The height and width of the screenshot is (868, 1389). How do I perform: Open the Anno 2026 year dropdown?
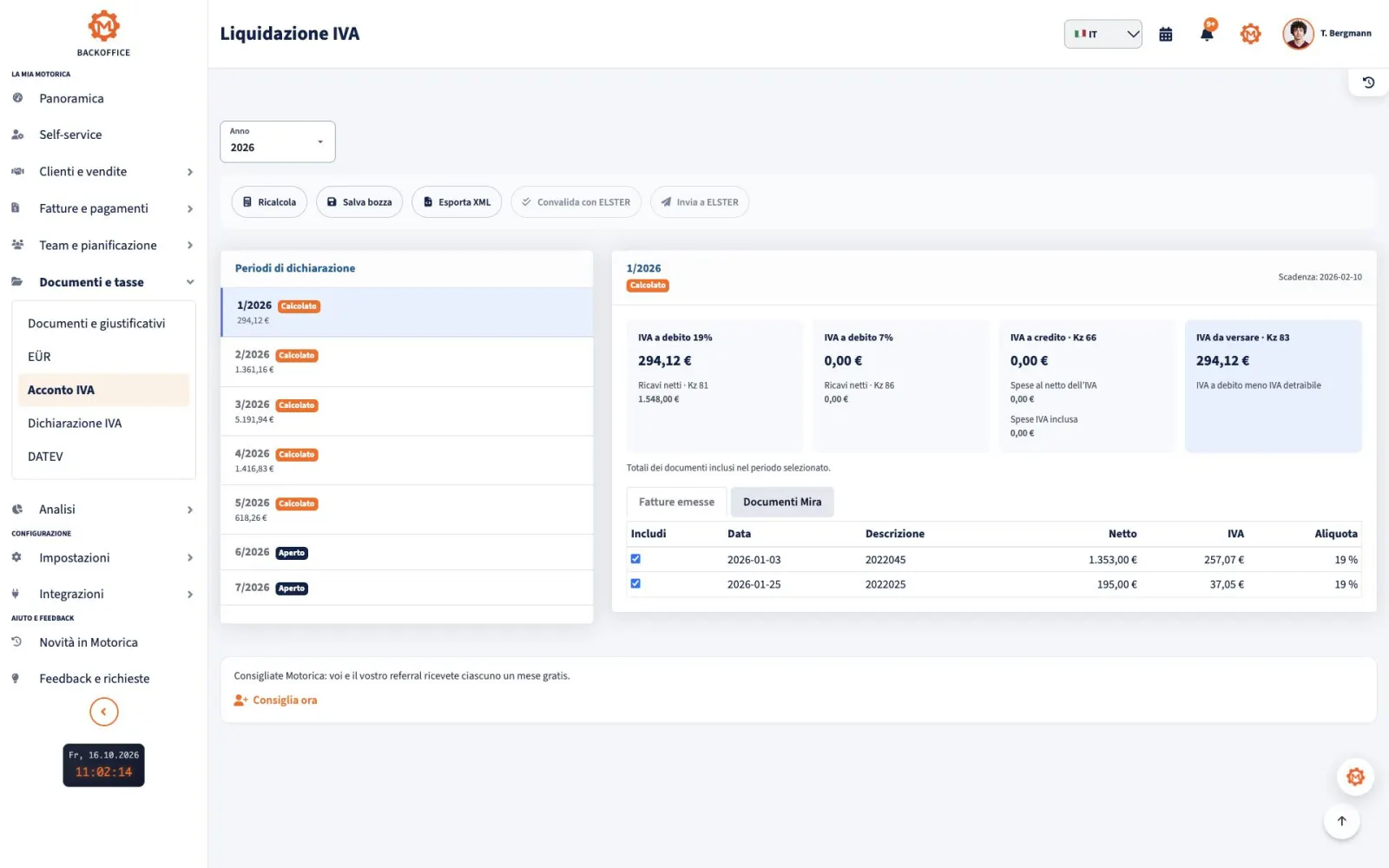pyautogui.click(x=278, y=141)
